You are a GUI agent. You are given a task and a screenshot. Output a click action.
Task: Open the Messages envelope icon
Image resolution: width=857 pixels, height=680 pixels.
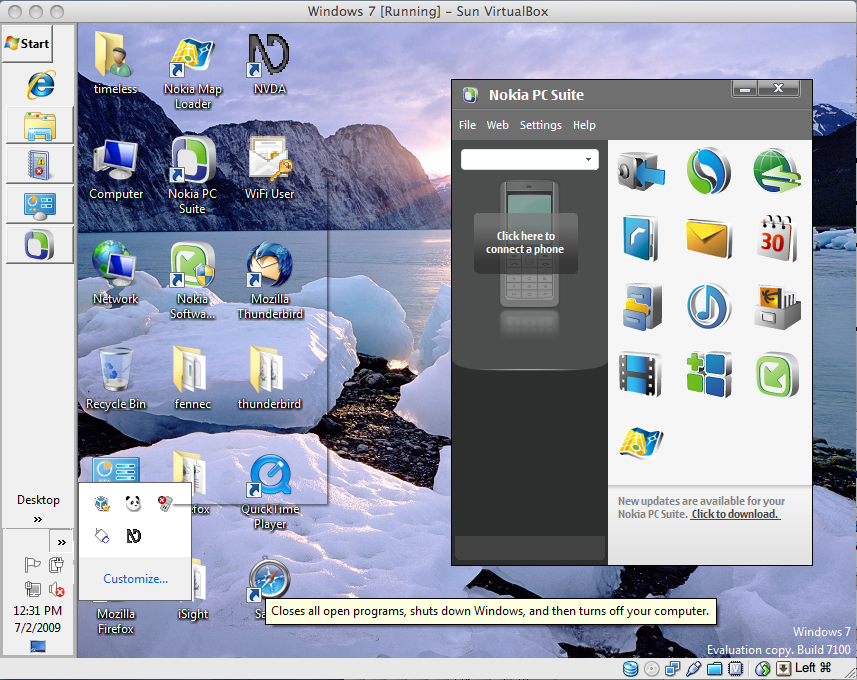708,239
